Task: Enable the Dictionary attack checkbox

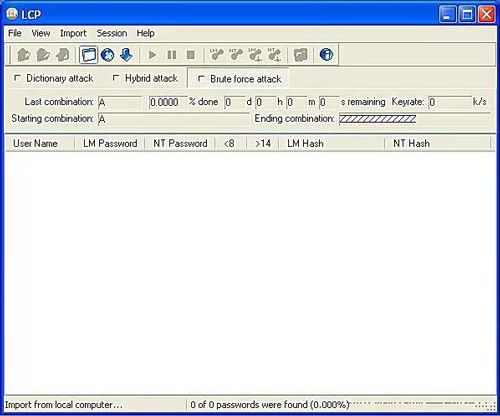Action: 17,78
